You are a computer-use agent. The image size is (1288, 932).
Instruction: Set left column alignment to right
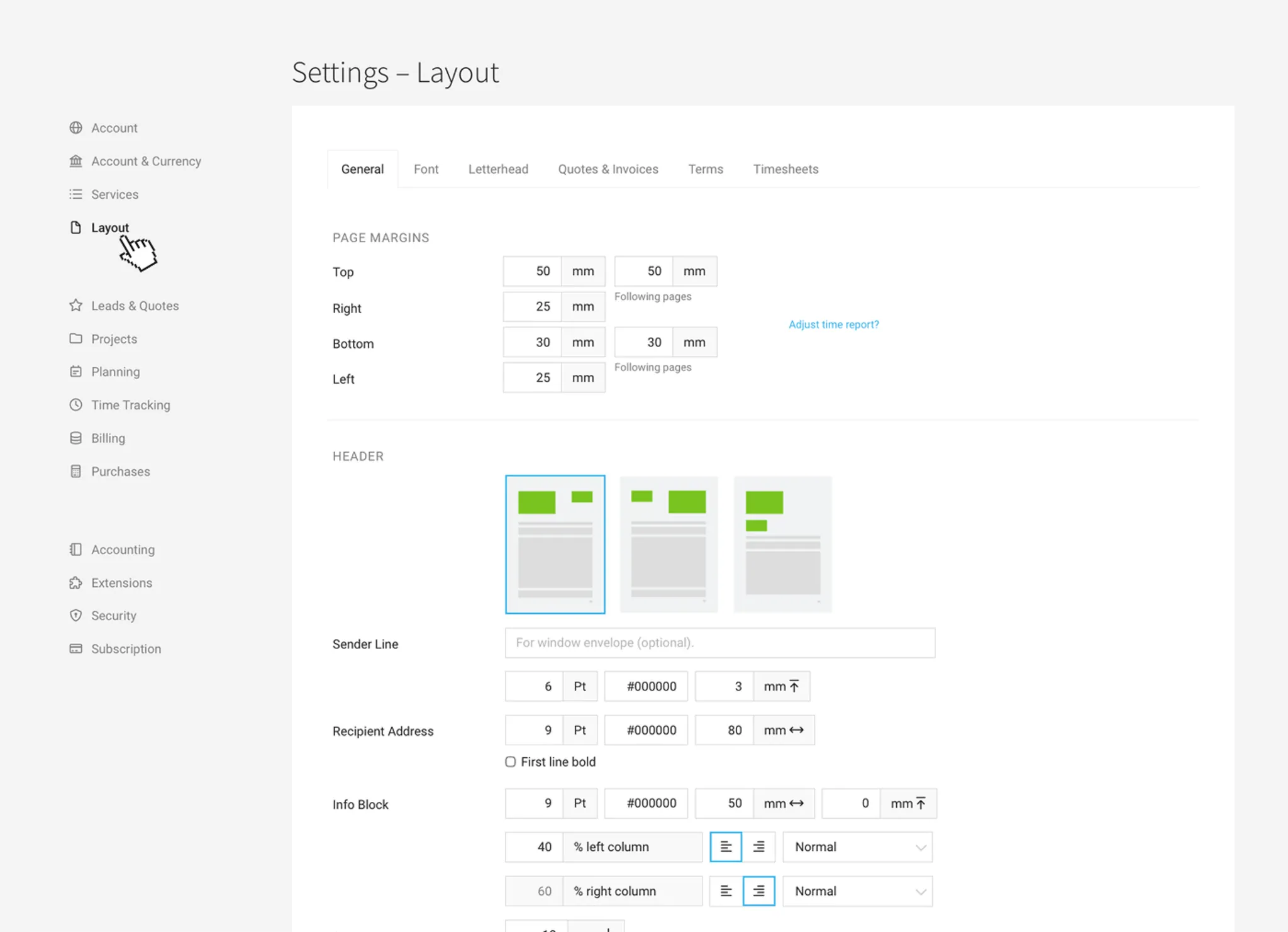[759, 847]
